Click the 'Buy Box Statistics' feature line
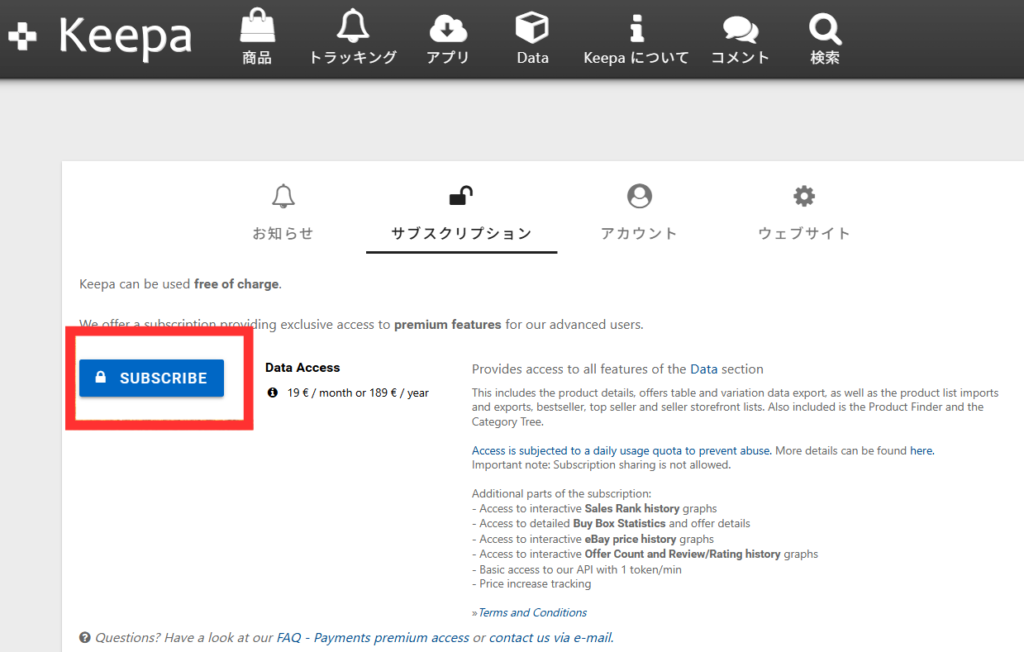The height and width of the screenshot is (652, 1024). (x=611, y=523)
